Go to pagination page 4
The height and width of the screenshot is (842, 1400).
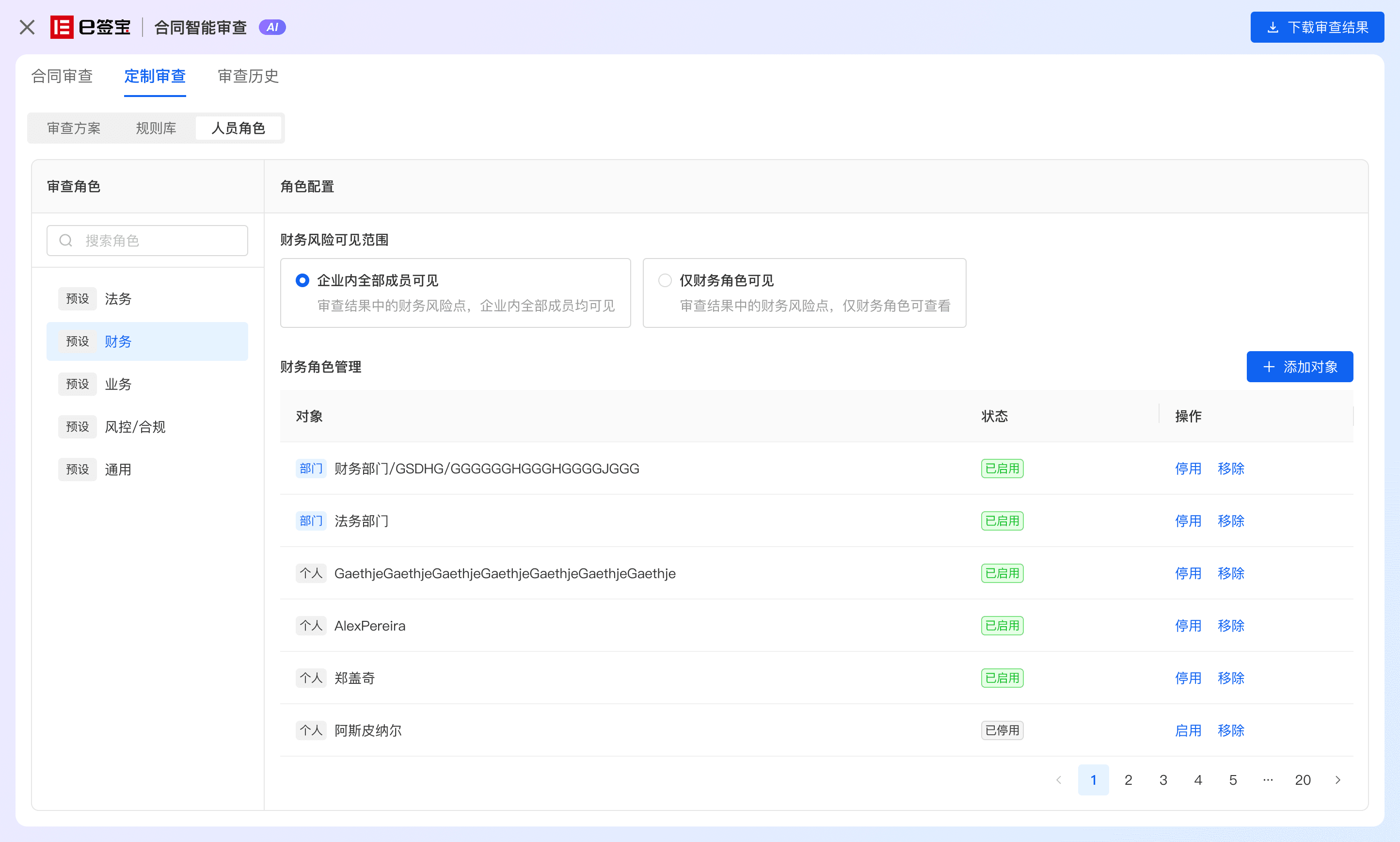click(x=1198, y=780)
